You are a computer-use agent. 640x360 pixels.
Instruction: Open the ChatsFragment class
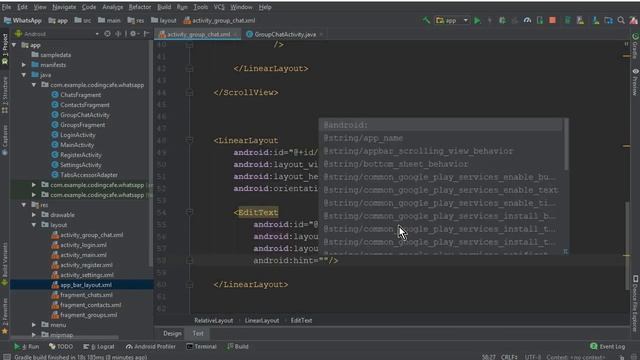(80, 95)
